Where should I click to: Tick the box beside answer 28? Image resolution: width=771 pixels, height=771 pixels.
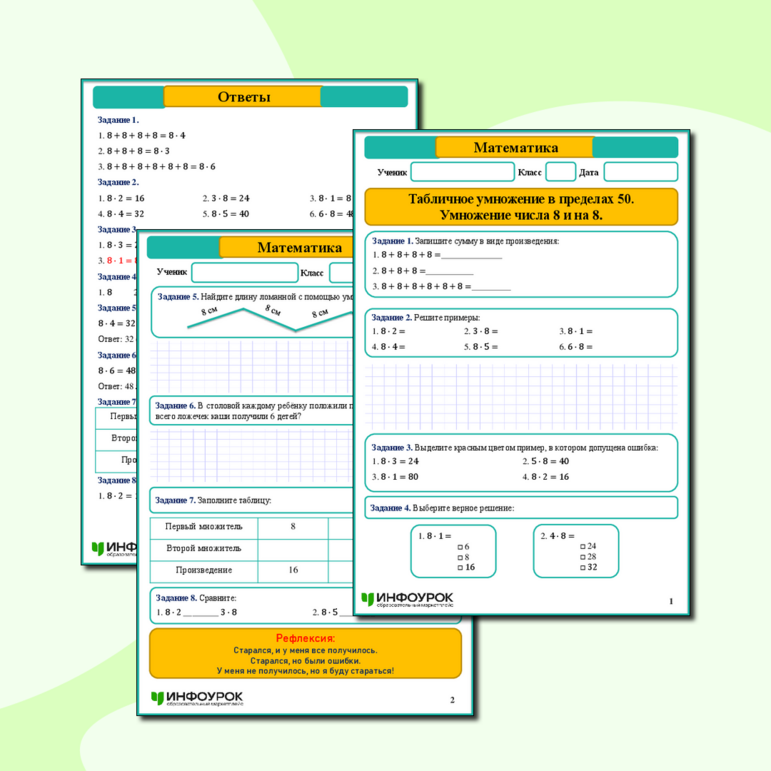pos(583,557)
